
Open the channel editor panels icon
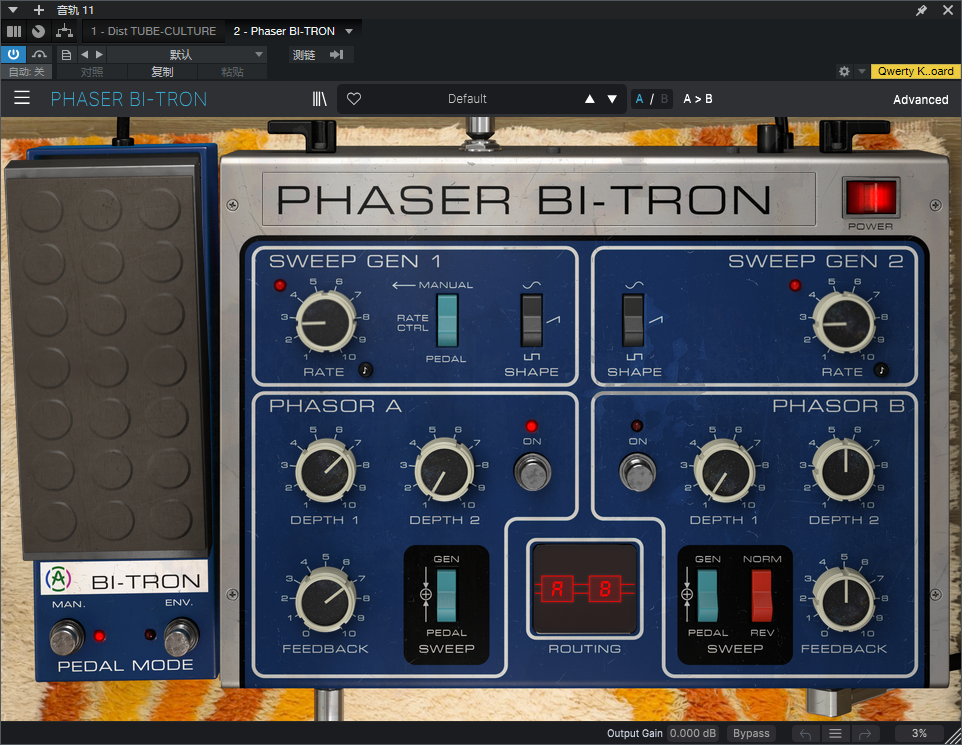point(13,31)
